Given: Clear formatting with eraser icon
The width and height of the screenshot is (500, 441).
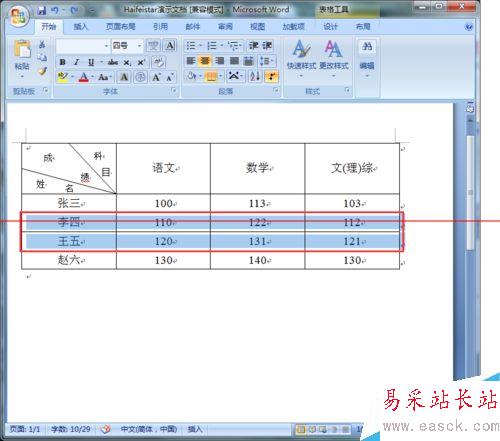Looking at the screenshot, I should click(x=159, y=62).
